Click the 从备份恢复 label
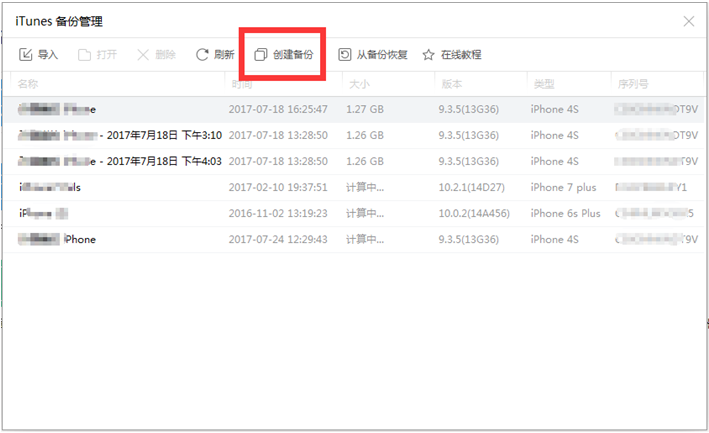Image resolution: width=709 pixels, height=433 pixels. coord(382,55)
